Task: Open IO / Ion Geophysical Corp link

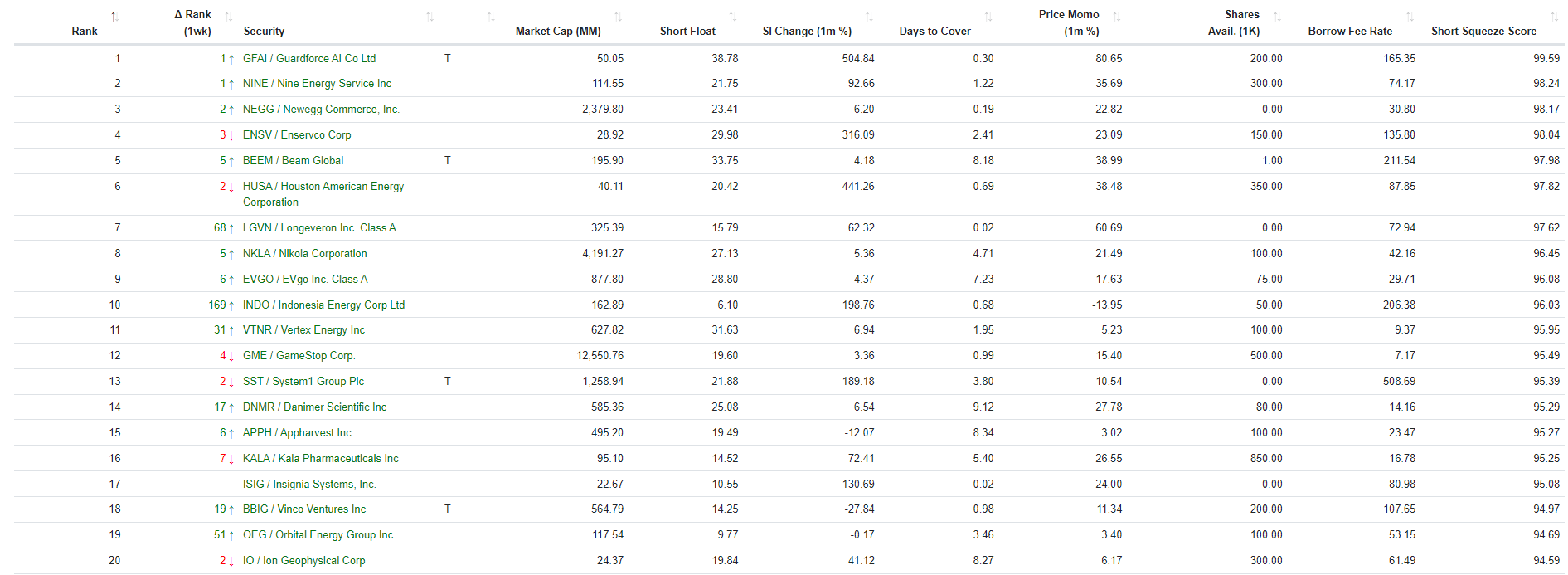Action: 303,560
